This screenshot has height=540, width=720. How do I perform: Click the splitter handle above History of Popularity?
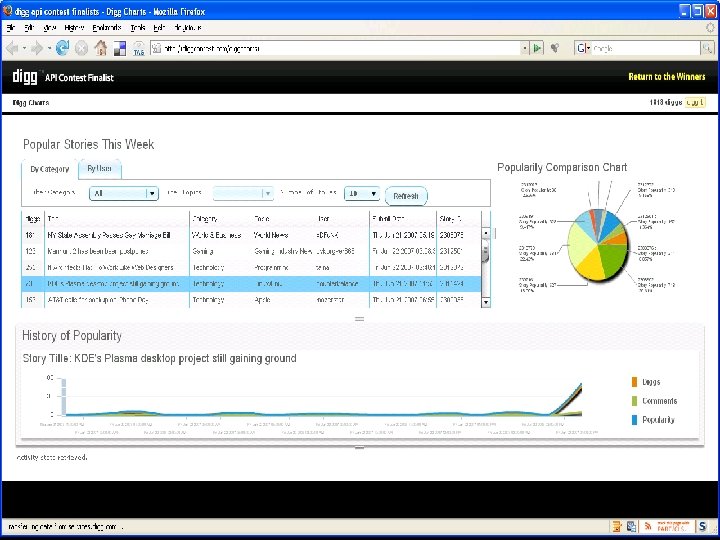point(360,318)
